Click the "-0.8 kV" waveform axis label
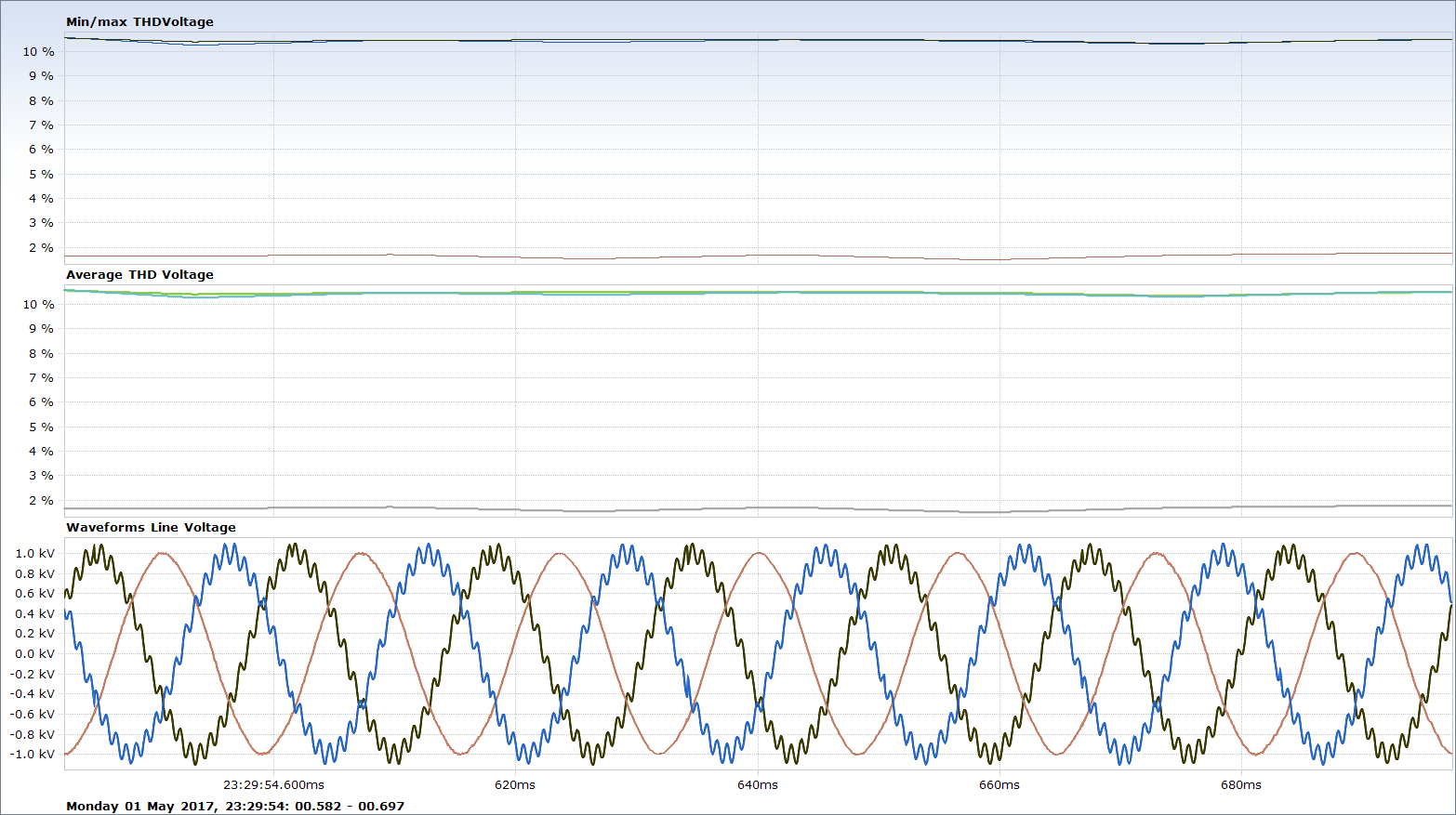Image resolution: width=1456 pixels, height=815 pixels. tap(33, 734)
